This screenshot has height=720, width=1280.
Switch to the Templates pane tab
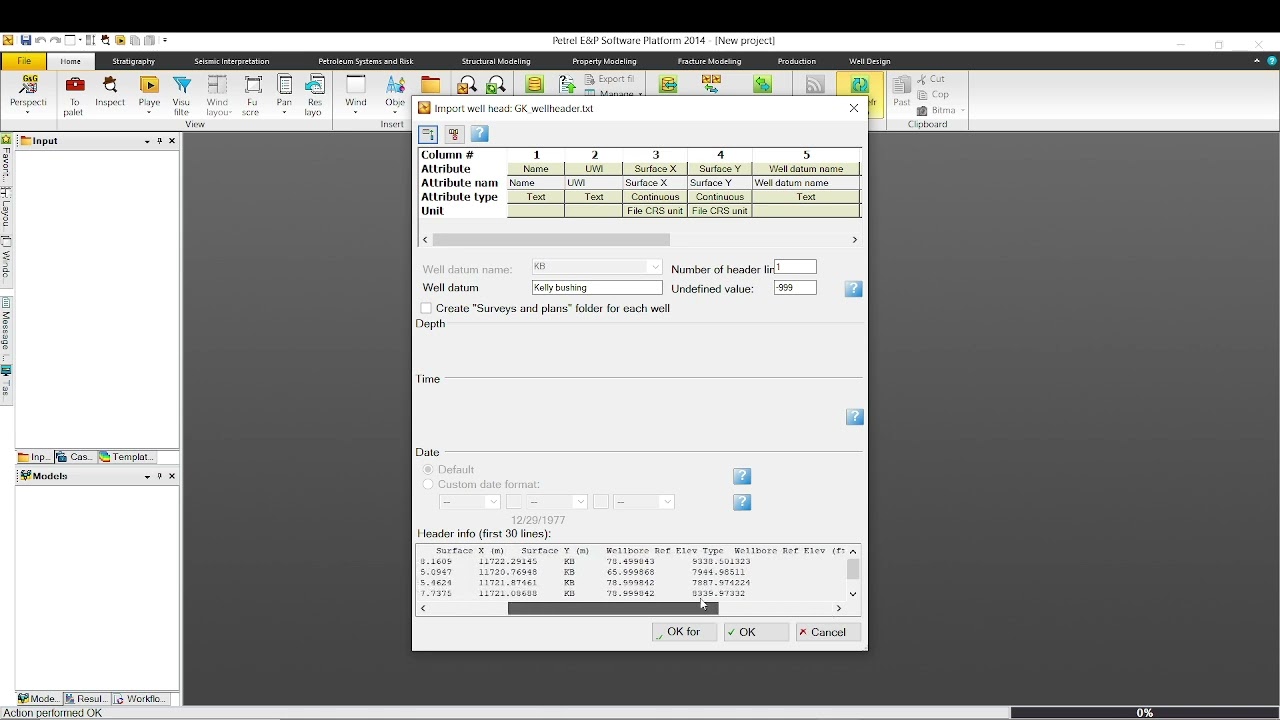pos(127,457)
